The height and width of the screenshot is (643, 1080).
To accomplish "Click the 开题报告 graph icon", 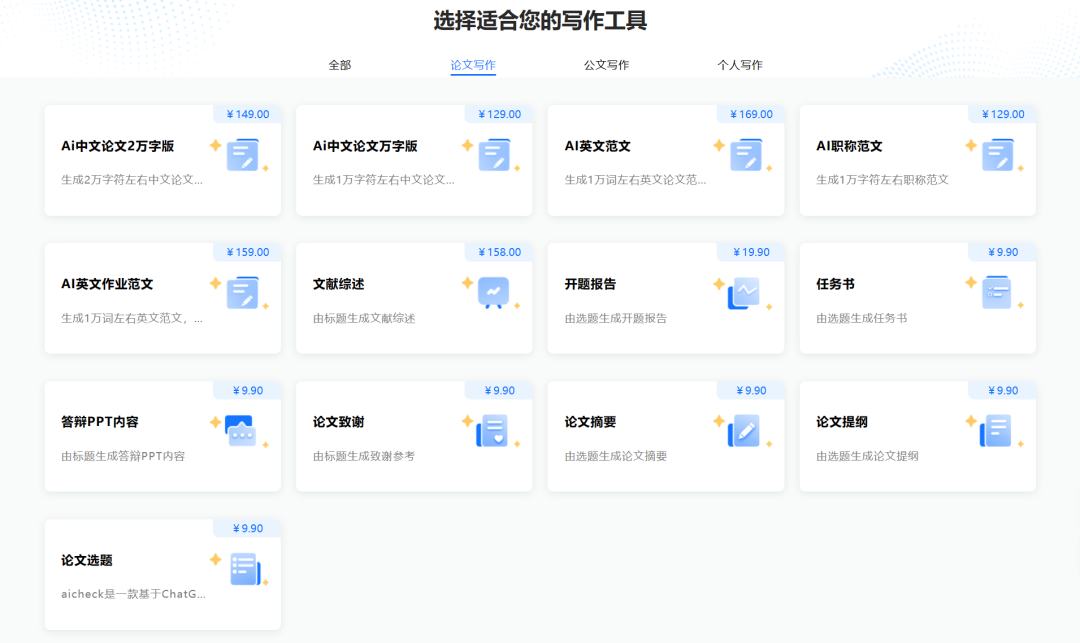I will click(x=747, y=292).
